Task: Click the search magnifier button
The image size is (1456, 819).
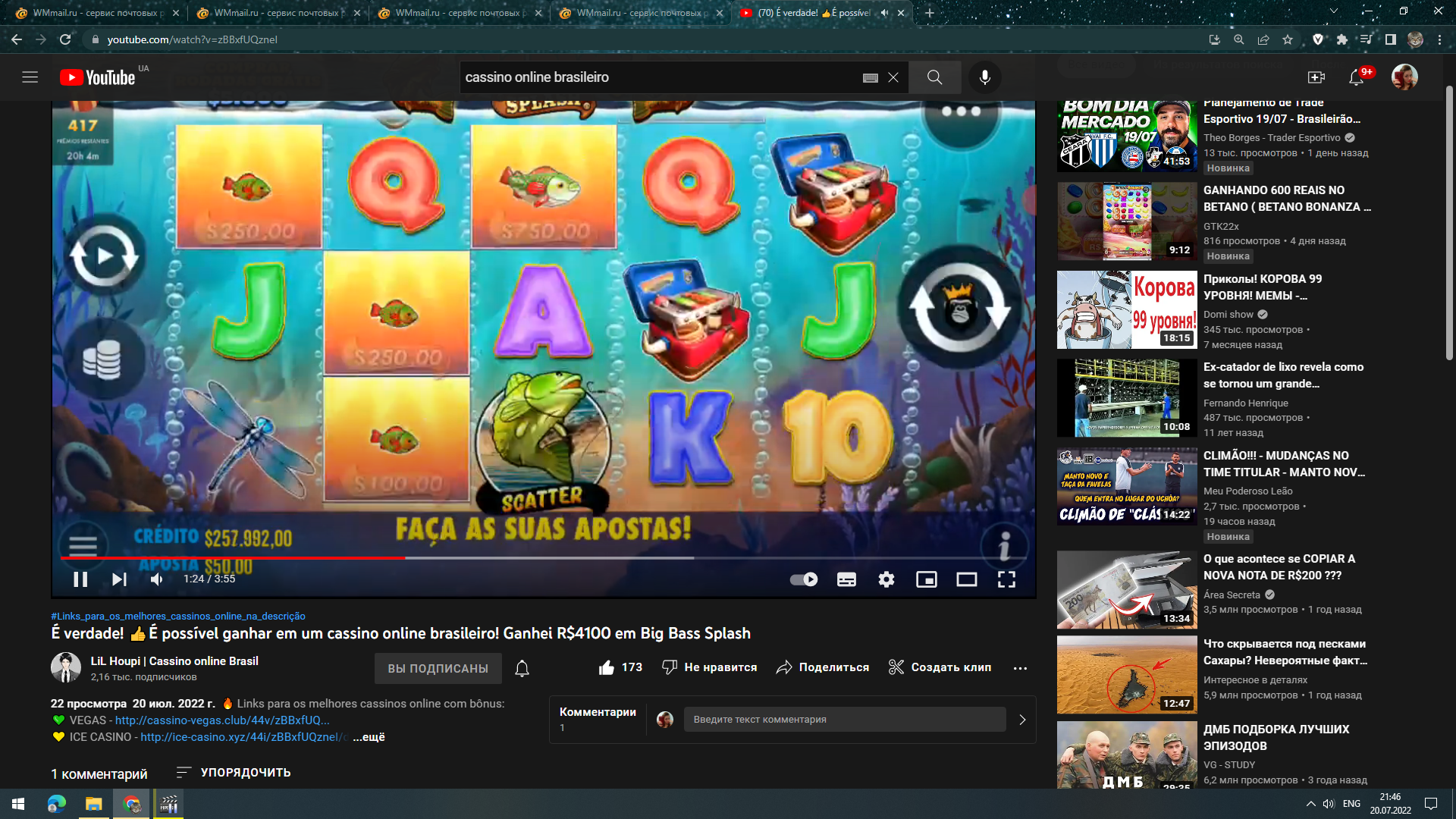Action: pyautogui.click(x=935, y=77)
